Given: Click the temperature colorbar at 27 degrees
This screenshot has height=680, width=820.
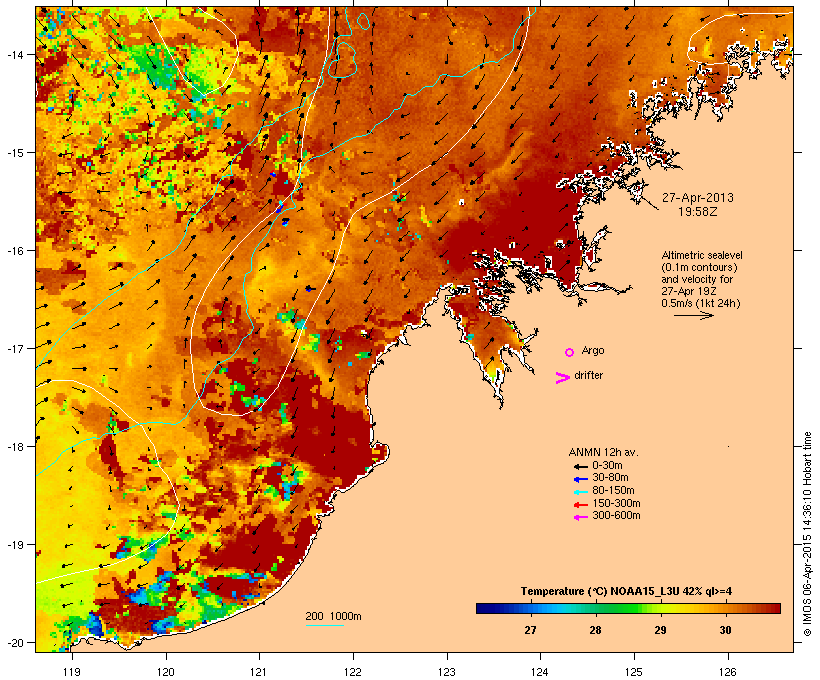Looking at the screenshot, I should coord(530,608).
